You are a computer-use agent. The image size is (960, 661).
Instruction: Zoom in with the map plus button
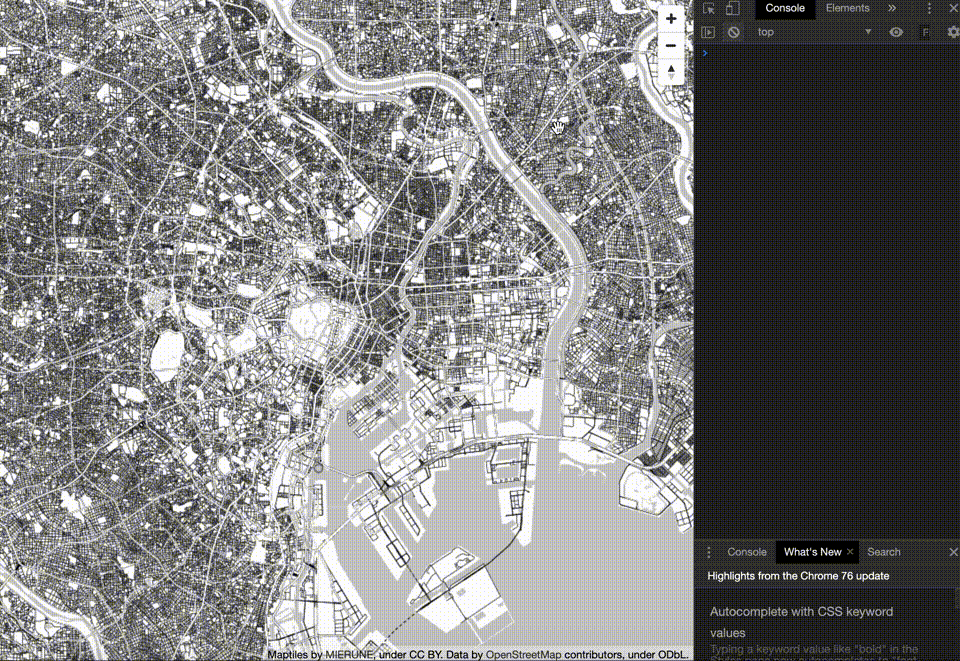(x=670, y=19)
